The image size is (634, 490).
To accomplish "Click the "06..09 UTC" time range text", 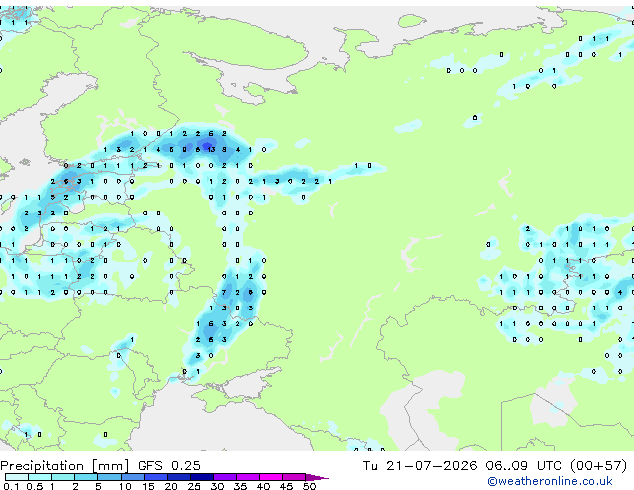I will [x=524, y=466].
